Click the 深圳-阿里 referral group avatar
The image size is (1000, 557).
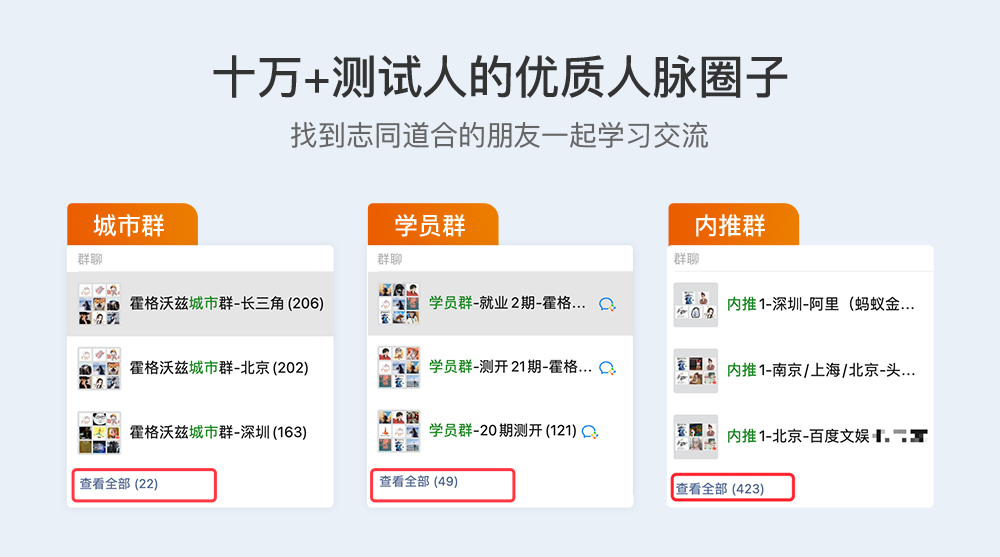[x=695, y=304]
